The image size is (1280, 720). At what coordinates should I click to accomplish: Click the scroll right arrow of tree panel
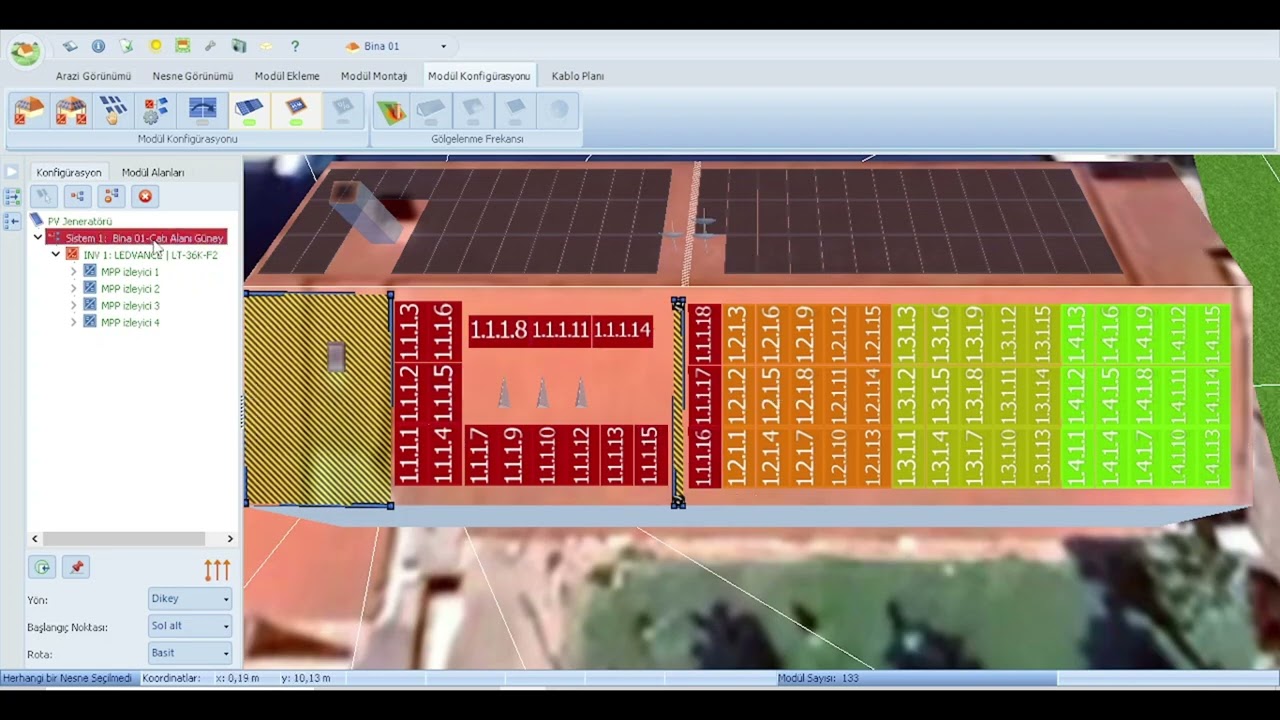230,539
